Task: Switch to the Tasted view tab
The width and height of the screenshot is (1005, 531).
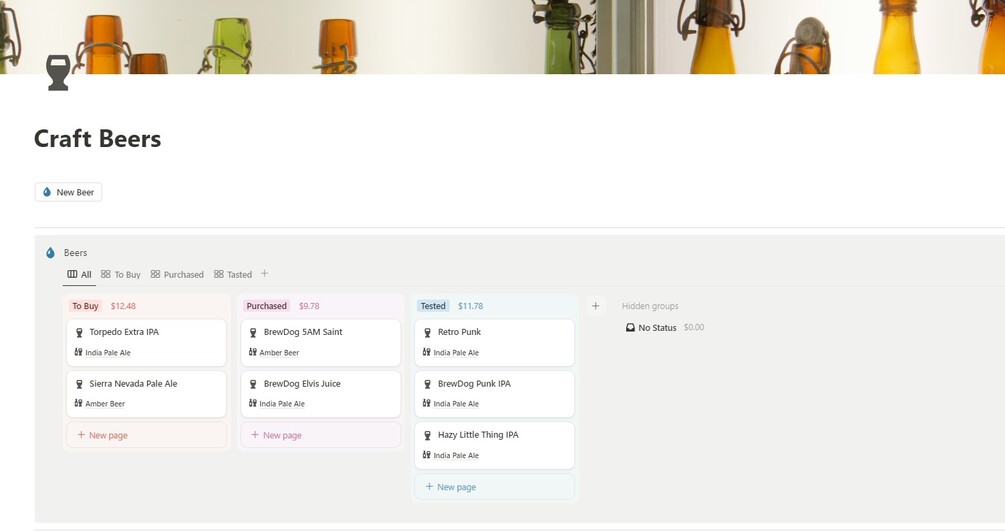Action: [233, 274]
